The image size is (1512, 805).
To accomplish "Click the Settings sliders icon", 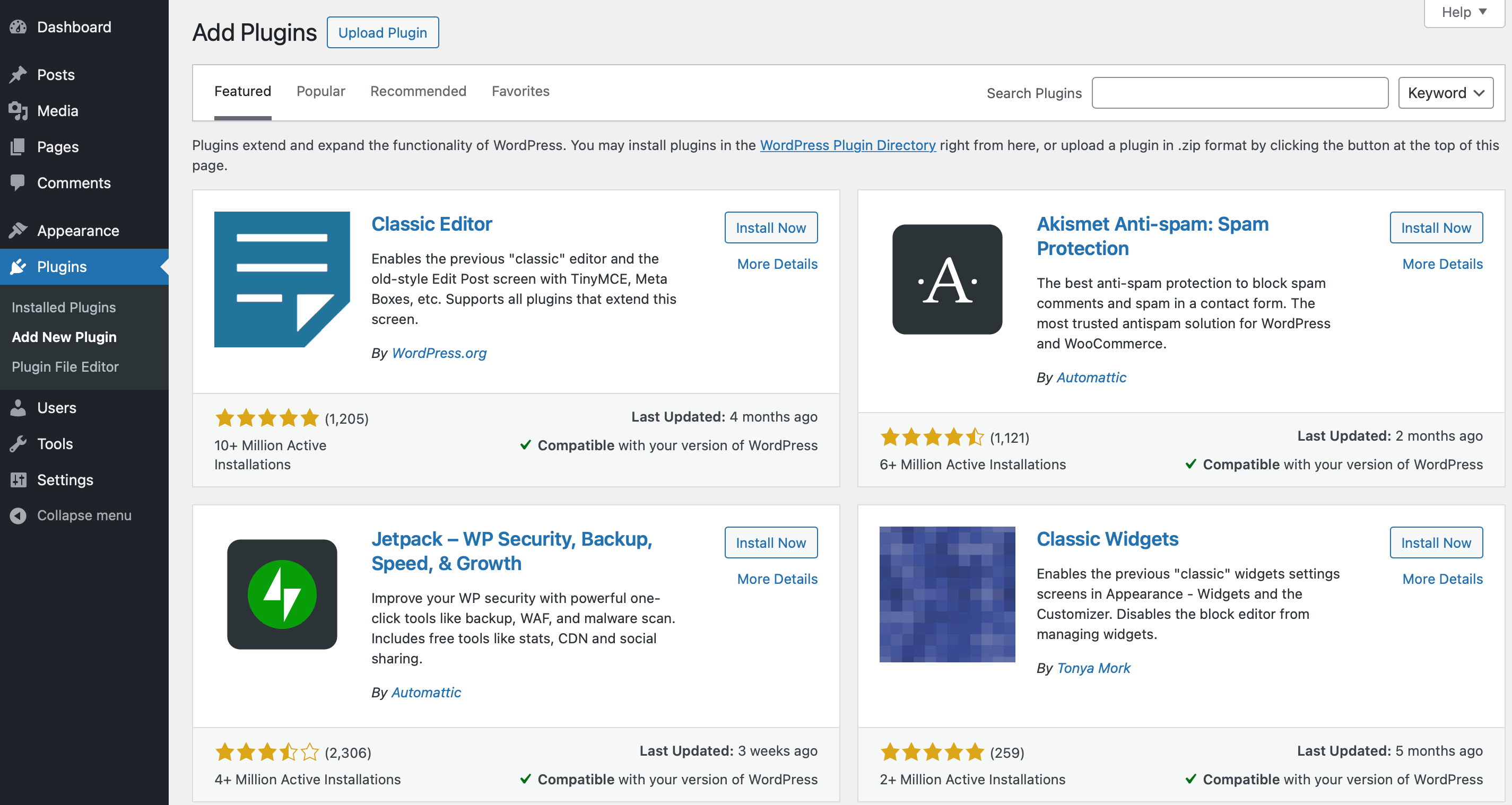I will (x=18, y=480).
